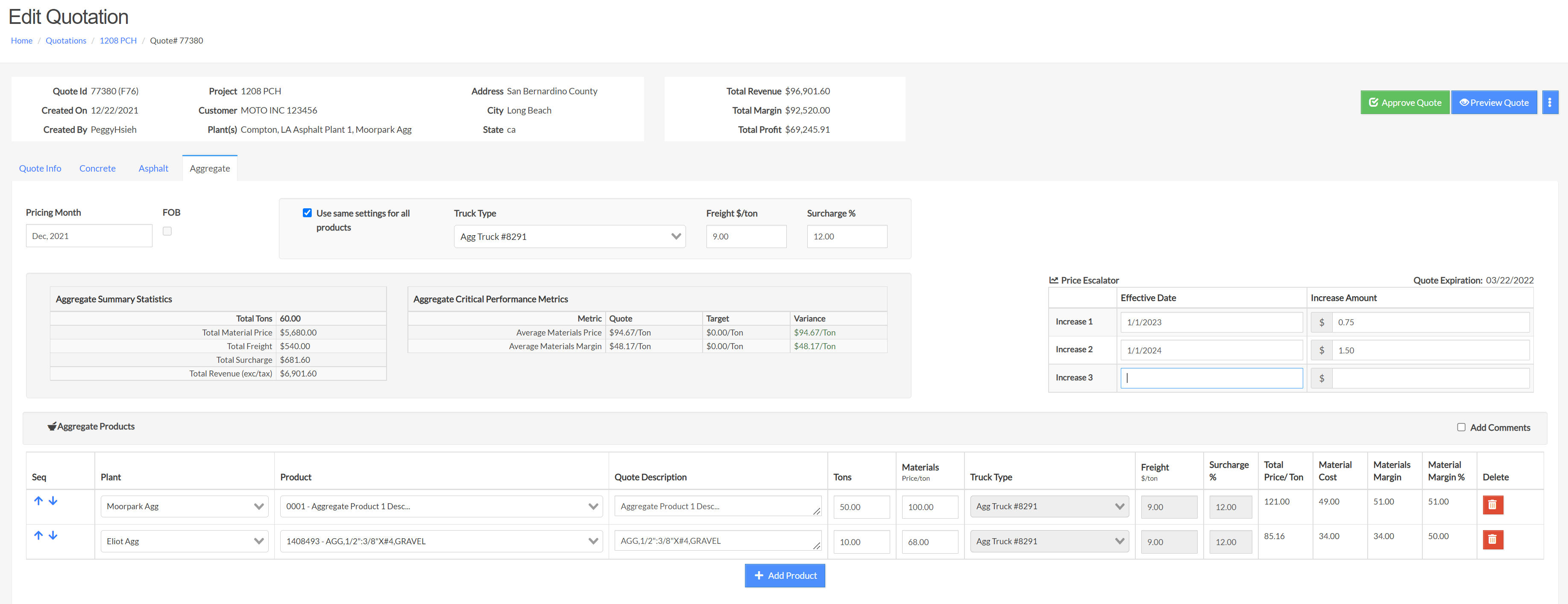Viewport: 1568px width, 604px height.
Task: Open the three-dot more options menu
Action: (x=1549, y=102)
